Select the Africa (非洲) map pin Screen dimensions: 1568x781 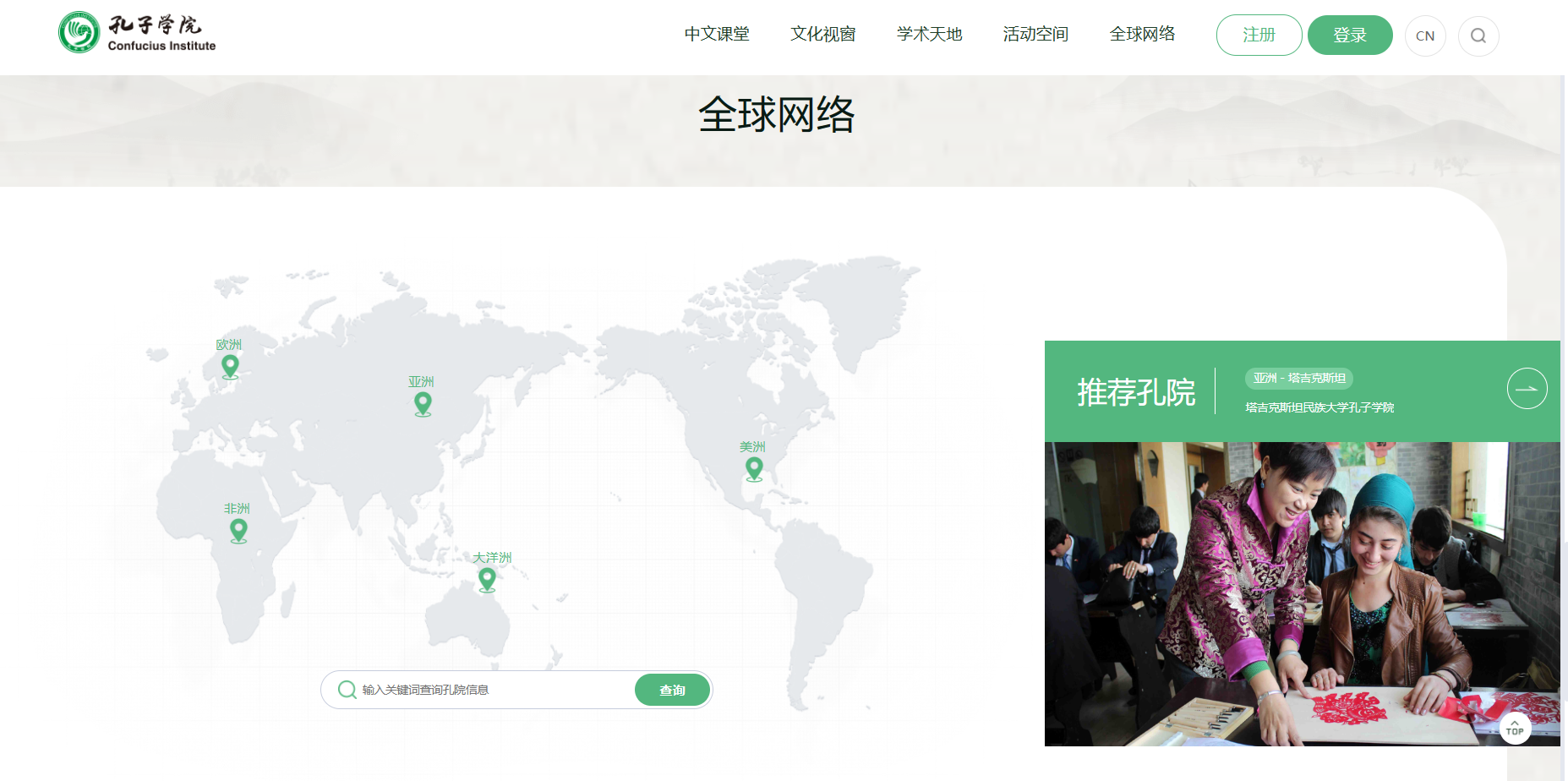point(238,530)
